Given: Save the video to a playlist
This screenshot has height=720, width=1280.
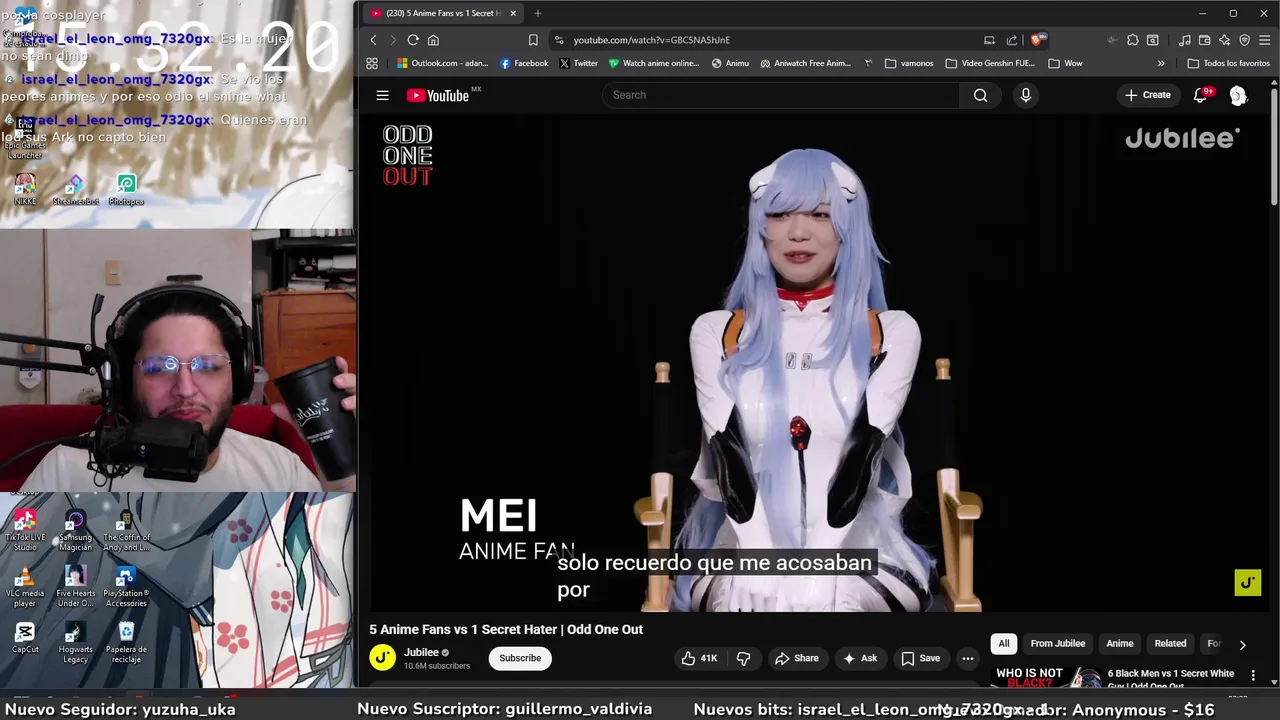Looking at the screenshot, I should tap(921, 658).
